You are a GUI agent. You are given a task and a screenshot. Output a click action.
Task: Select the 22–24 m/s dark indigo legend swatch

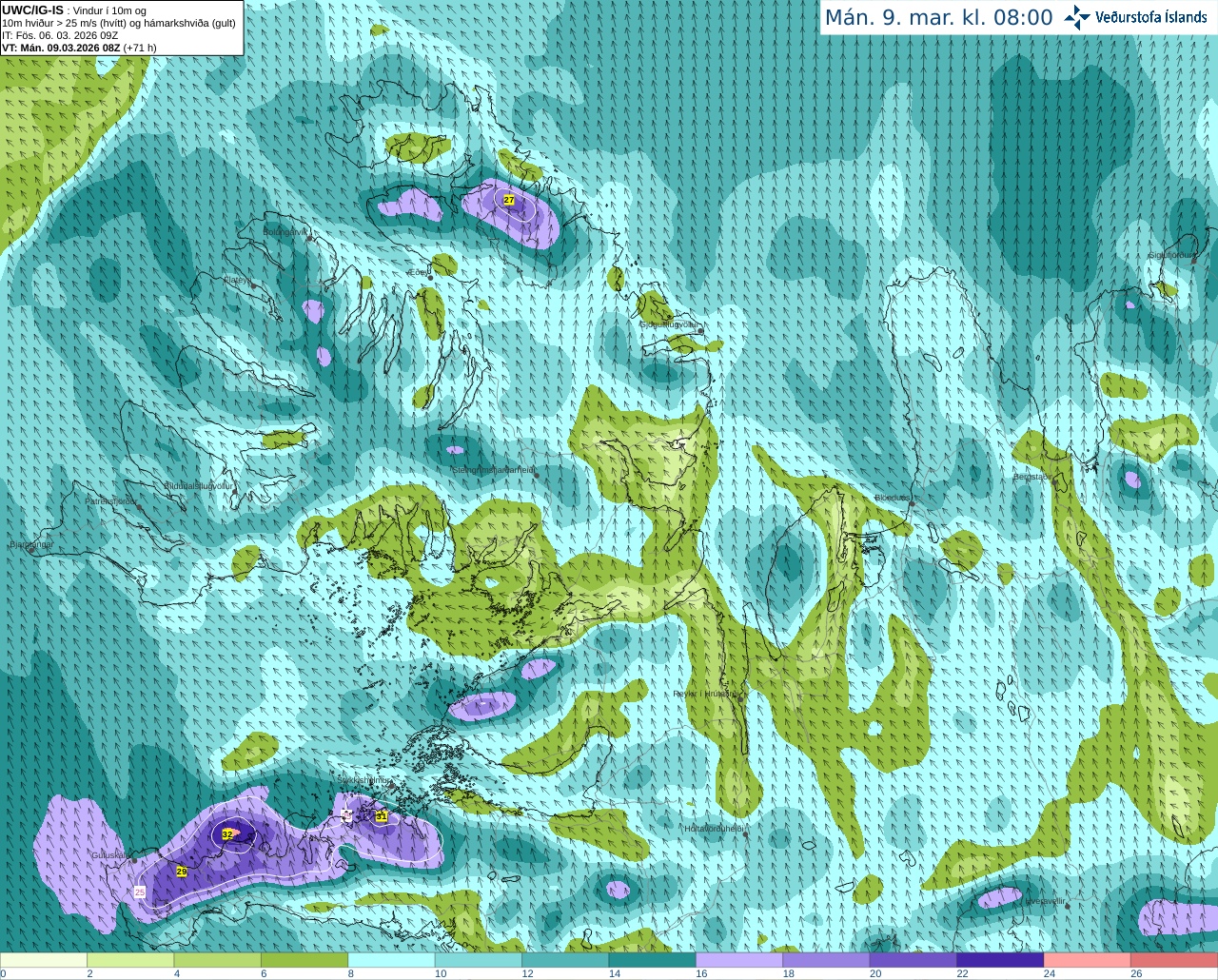pyautogui.click(x=1000, y=960)
